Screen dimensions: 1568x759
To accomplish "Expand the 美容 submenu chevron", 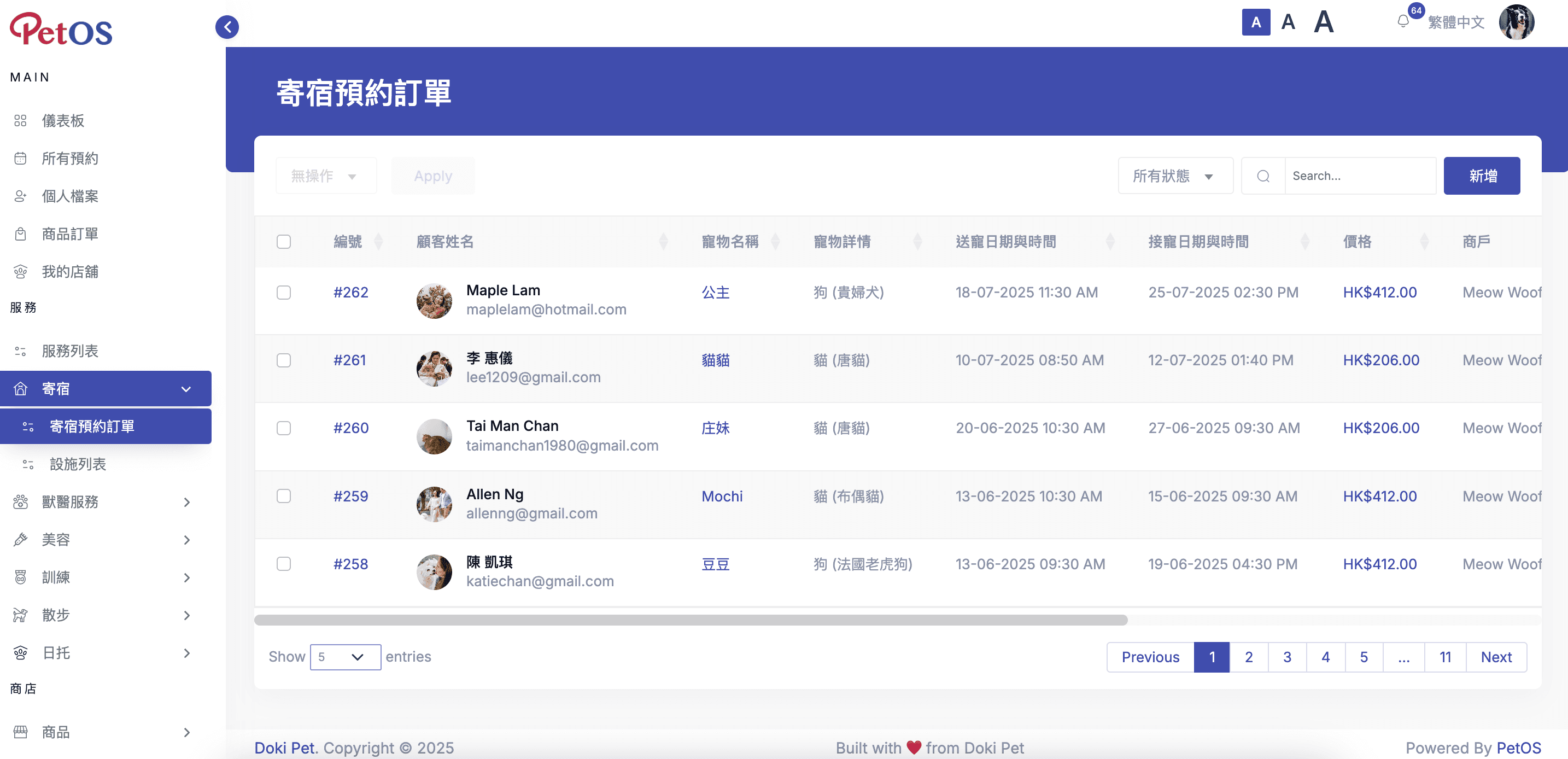I will pos(186,539).
